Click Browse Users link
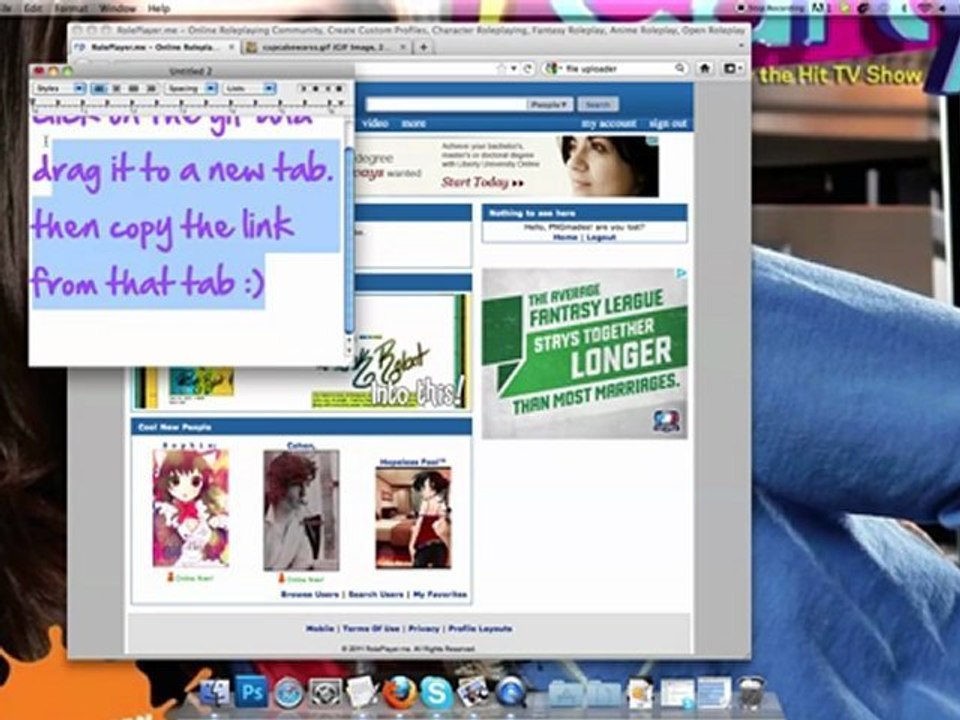 pyautogui.click(x=310, y=594)
